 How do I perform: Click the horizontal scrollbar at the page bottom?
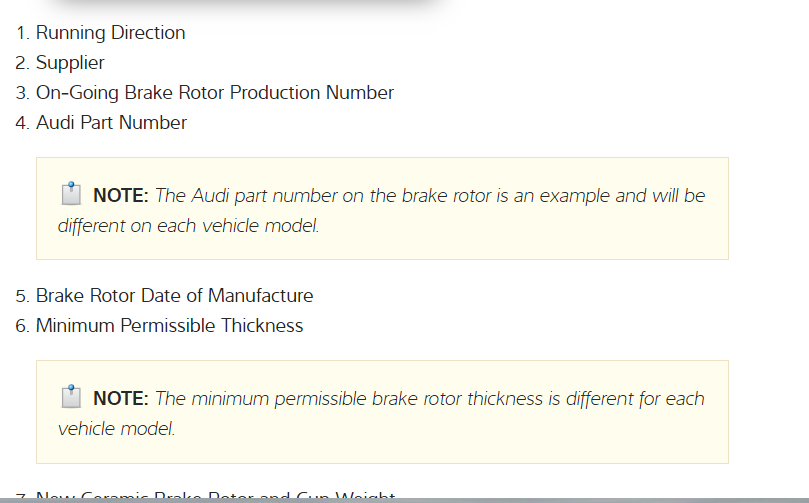pos(404,499)
